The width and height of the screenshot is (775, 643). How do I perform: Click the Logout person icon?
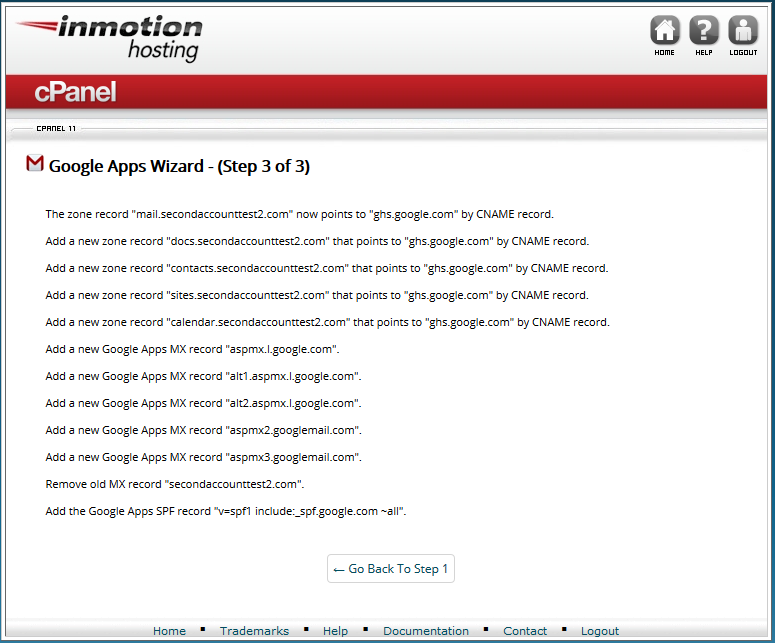pyautogui.click(x=743, y=31)
